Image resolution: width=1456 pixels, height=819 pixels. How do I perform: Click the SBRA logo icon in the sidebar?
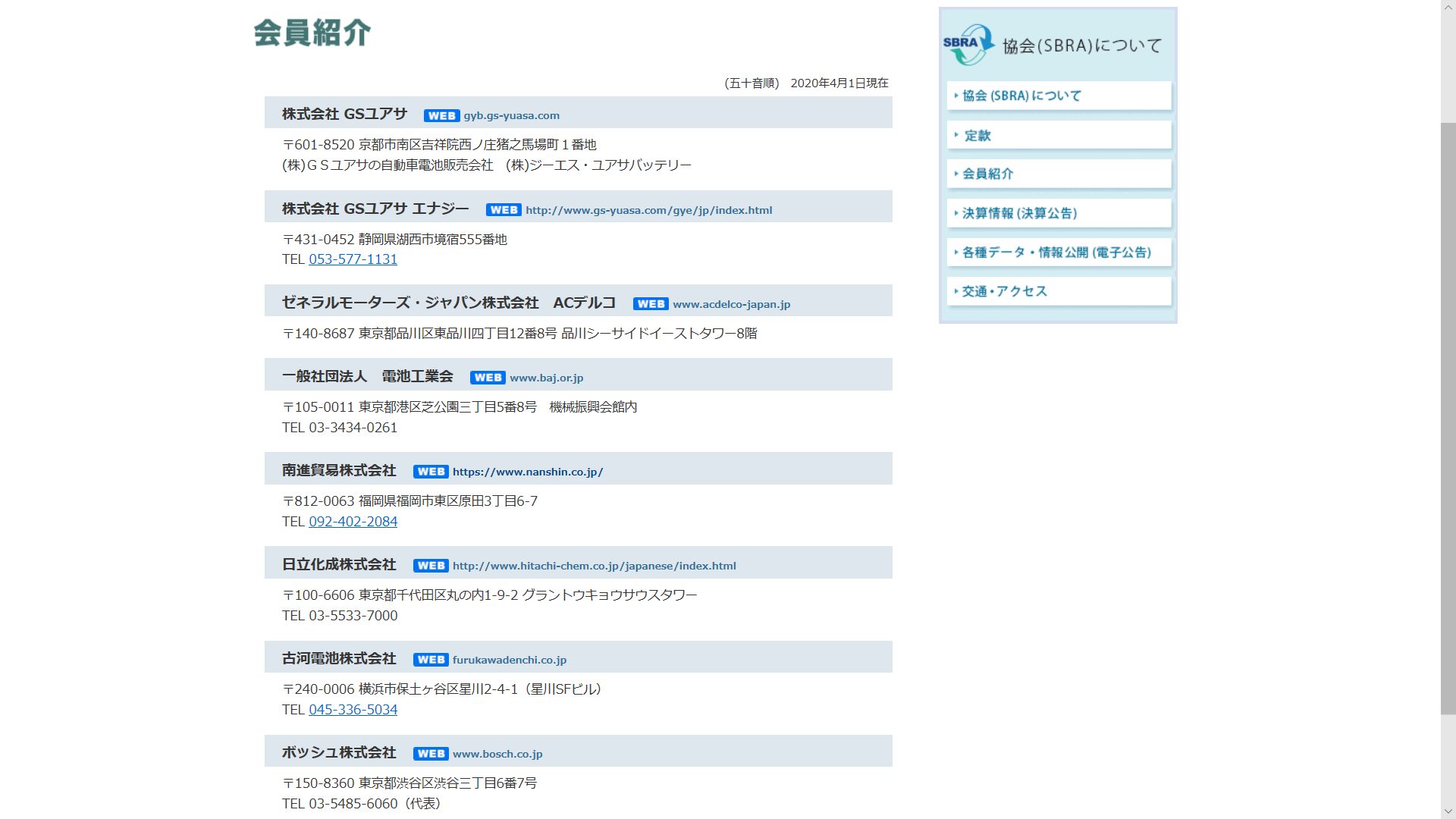pos(968,44)
